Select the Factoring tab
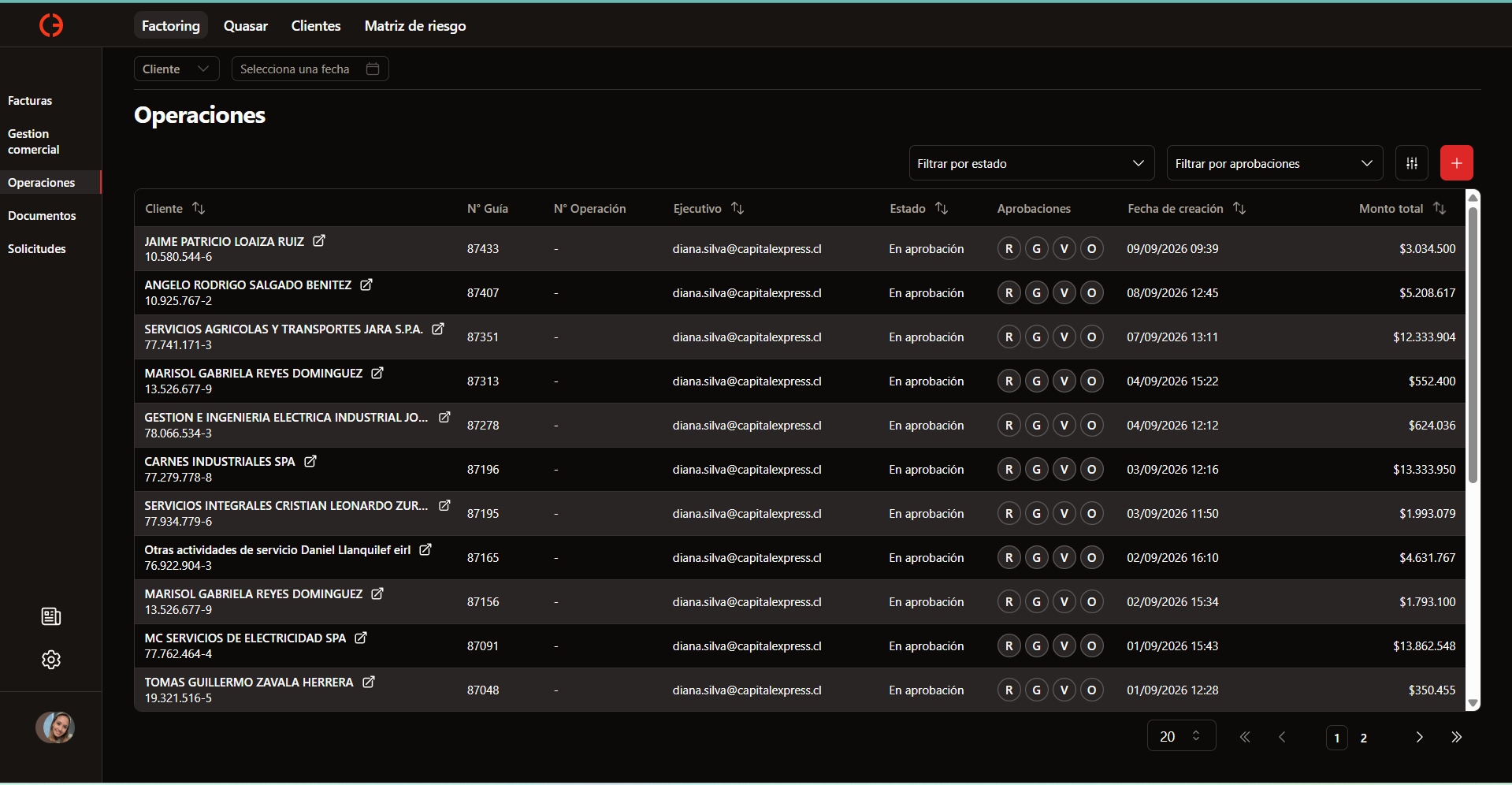 [x=171, y=25]
